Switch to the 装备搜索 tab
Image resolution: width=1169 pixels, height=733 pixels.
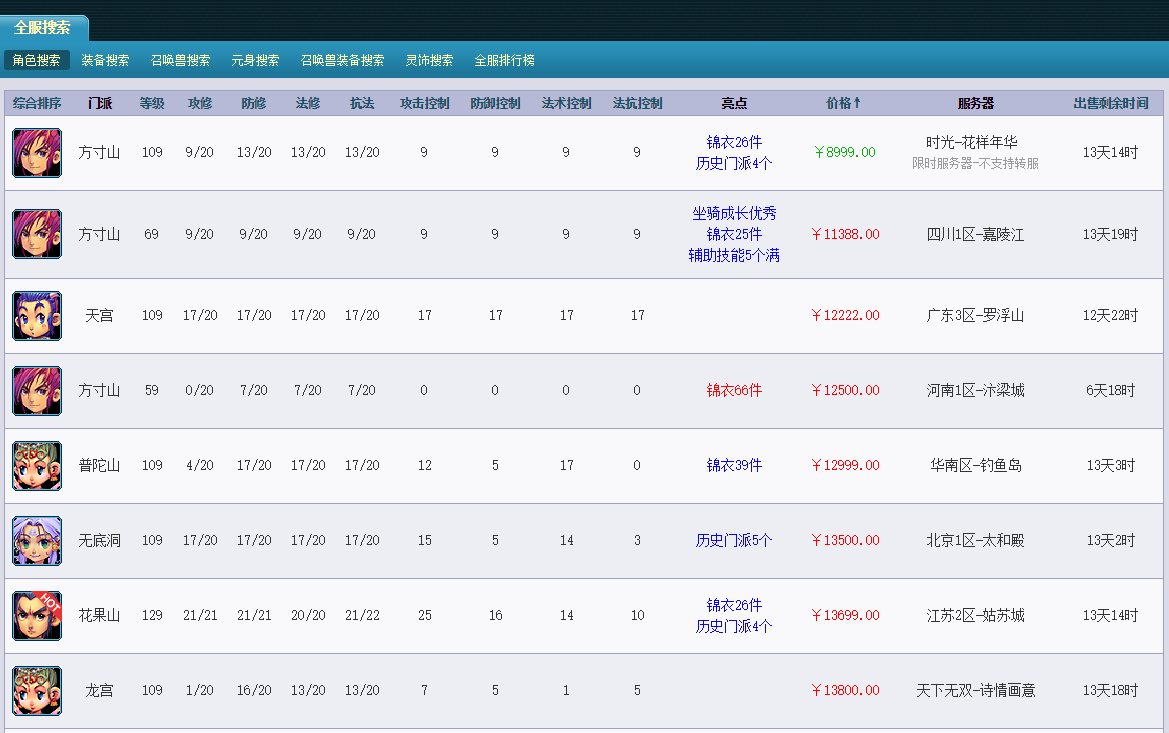[105, 60]
